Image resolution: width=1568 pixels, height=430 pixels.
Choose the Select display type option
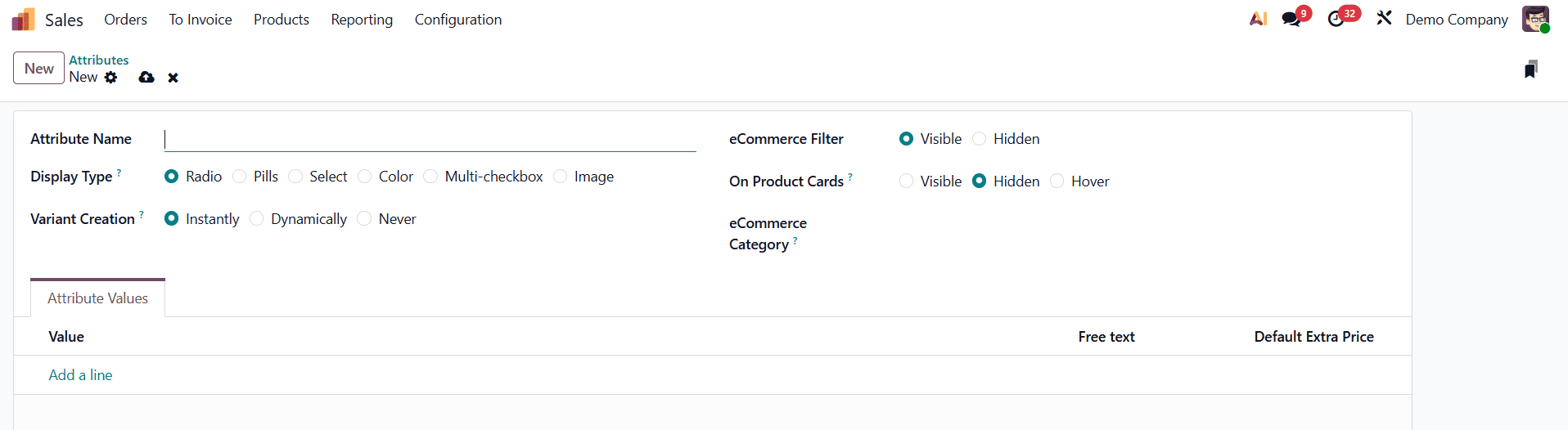point(295,177)
